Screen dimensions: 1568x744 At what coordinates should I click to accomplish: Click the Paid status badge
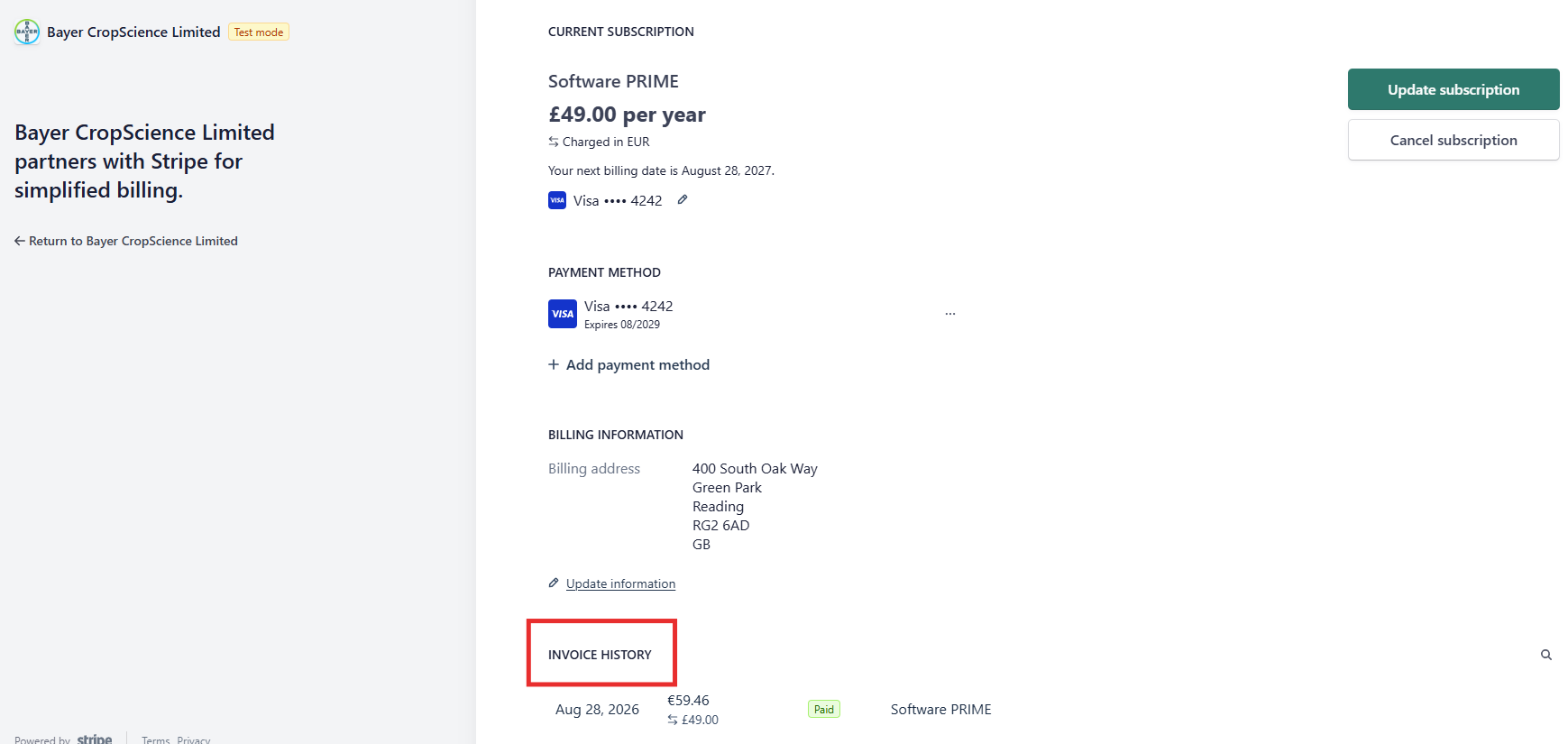(x=824, y=710)
